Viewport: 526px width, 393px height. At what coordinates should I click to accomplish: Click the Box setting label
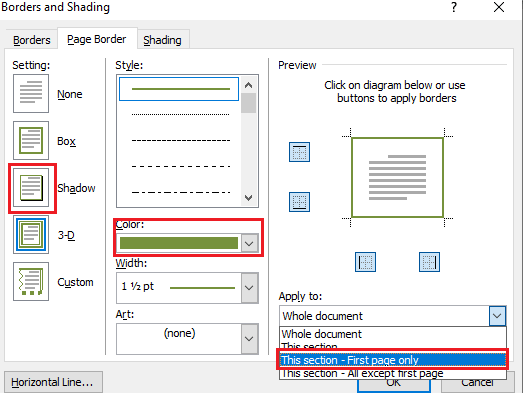(66, 141)
